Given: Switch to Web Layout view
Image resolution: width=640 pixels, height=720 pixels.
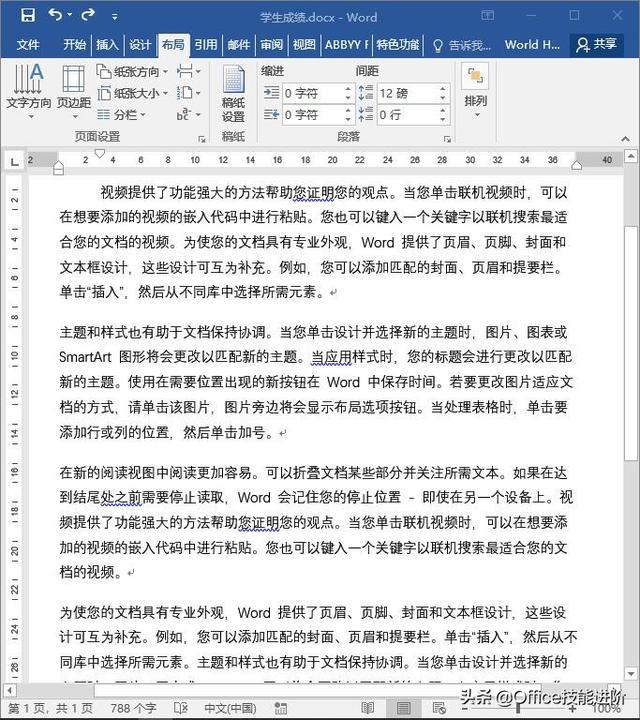Looking at the screenshot, I should pos(439,708).
